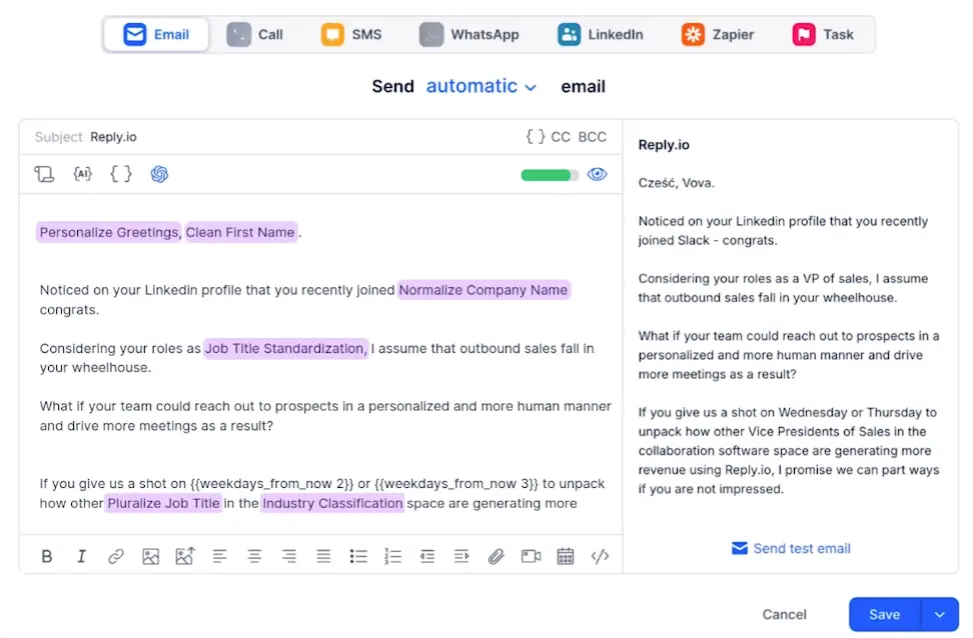Screen dimensions: 973x638
Task: Toggle bold formatting in the editor
Action: pos(47,556)
